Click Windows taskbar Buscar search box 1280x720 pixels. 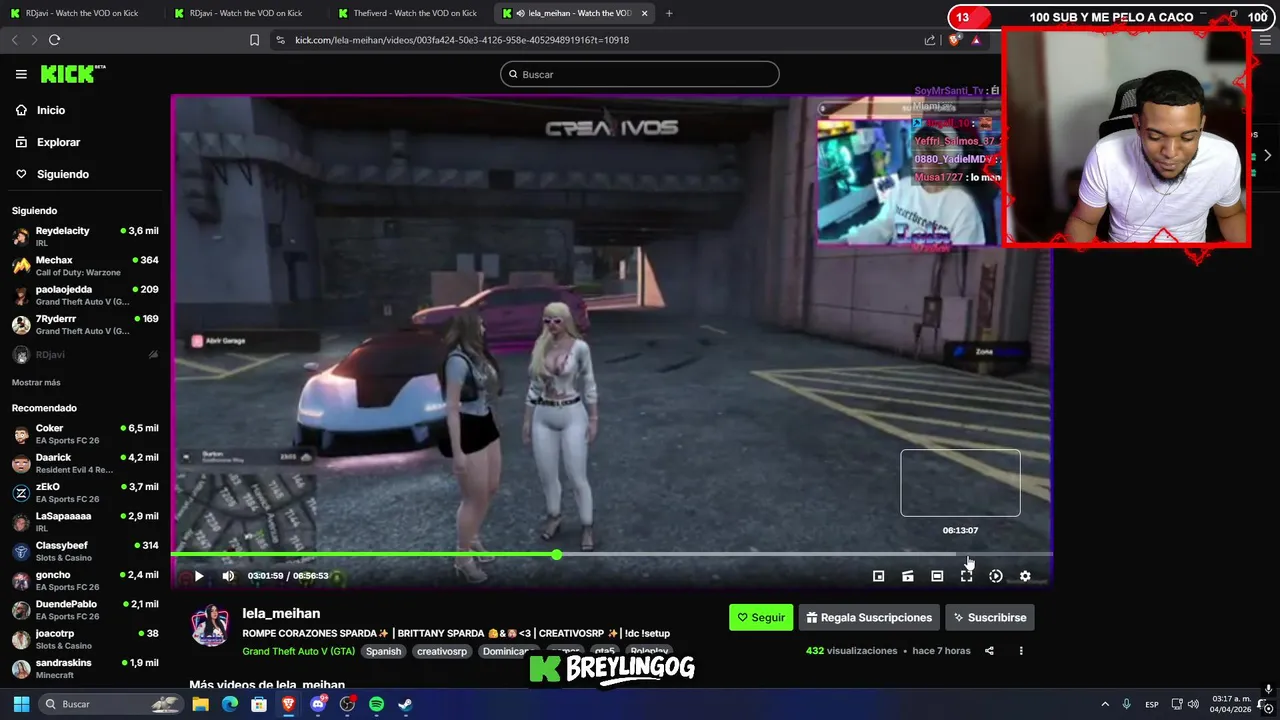pyautogui.click(x=112, y=704)
